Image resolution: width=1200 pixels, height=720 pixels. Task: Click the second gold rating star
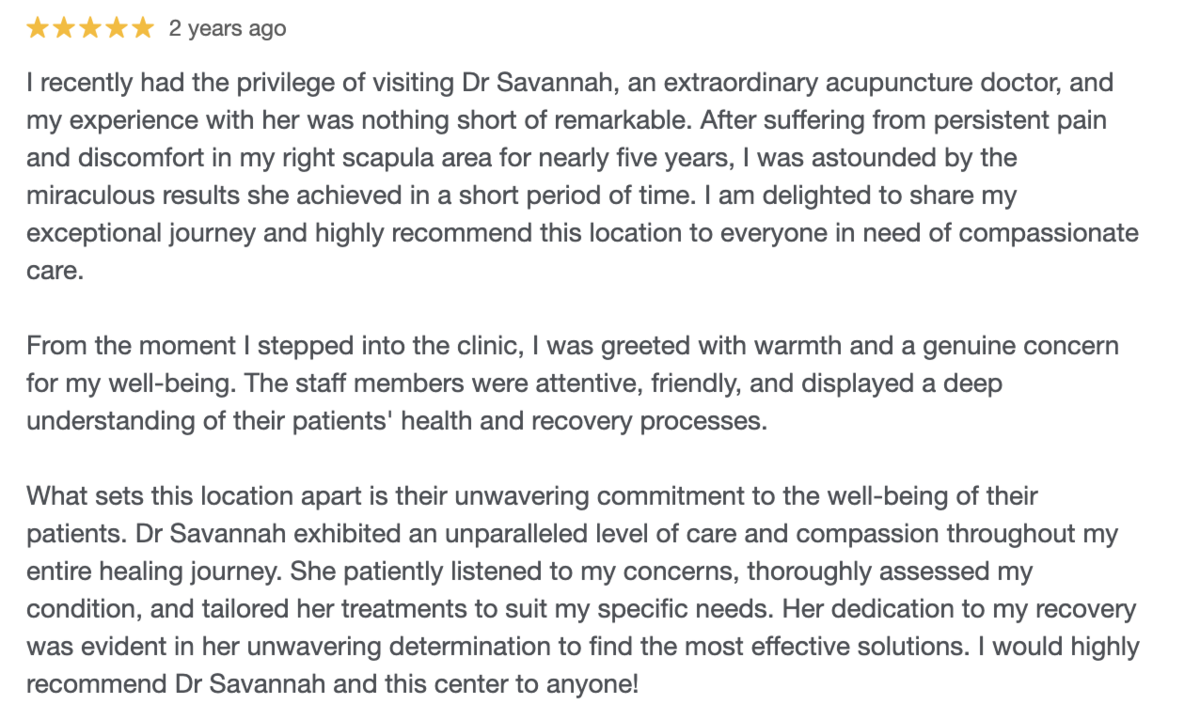click(65, 28)
